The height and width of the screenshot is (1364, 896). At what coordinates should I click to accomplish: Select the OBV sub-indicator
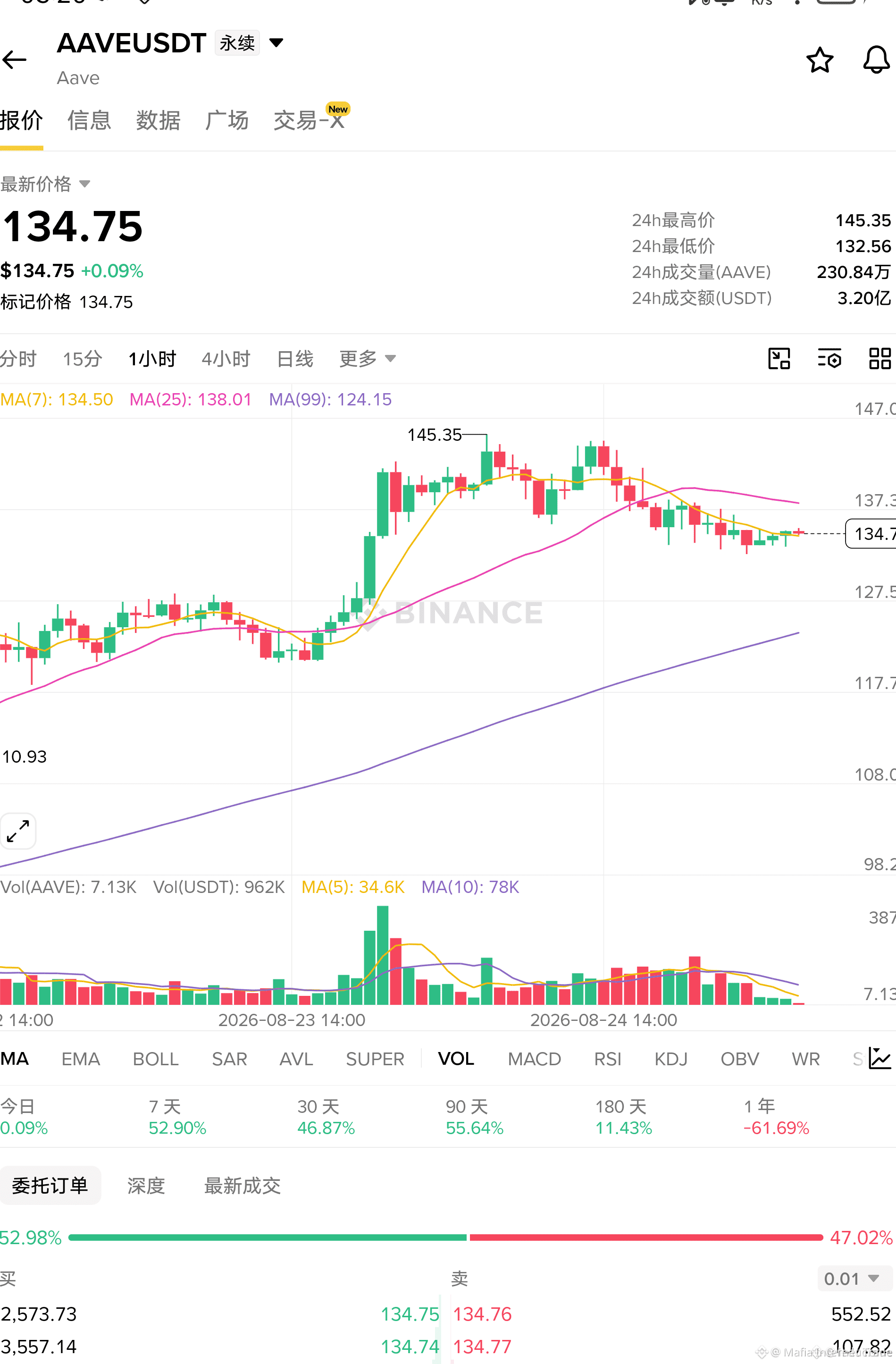740,1059
